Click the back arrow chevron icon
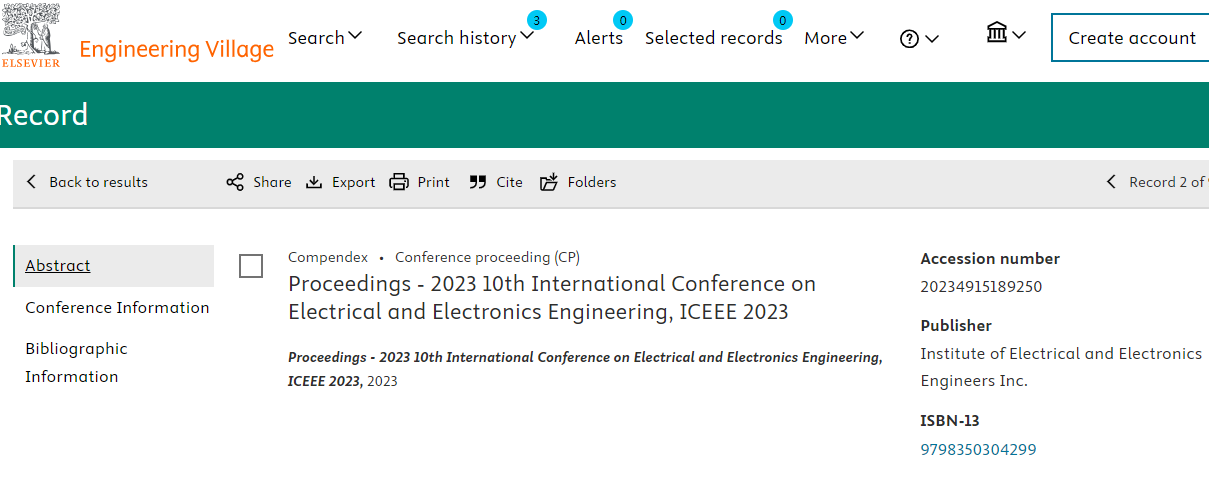This screenshot has height=490, width=1209. click(31, 182)
